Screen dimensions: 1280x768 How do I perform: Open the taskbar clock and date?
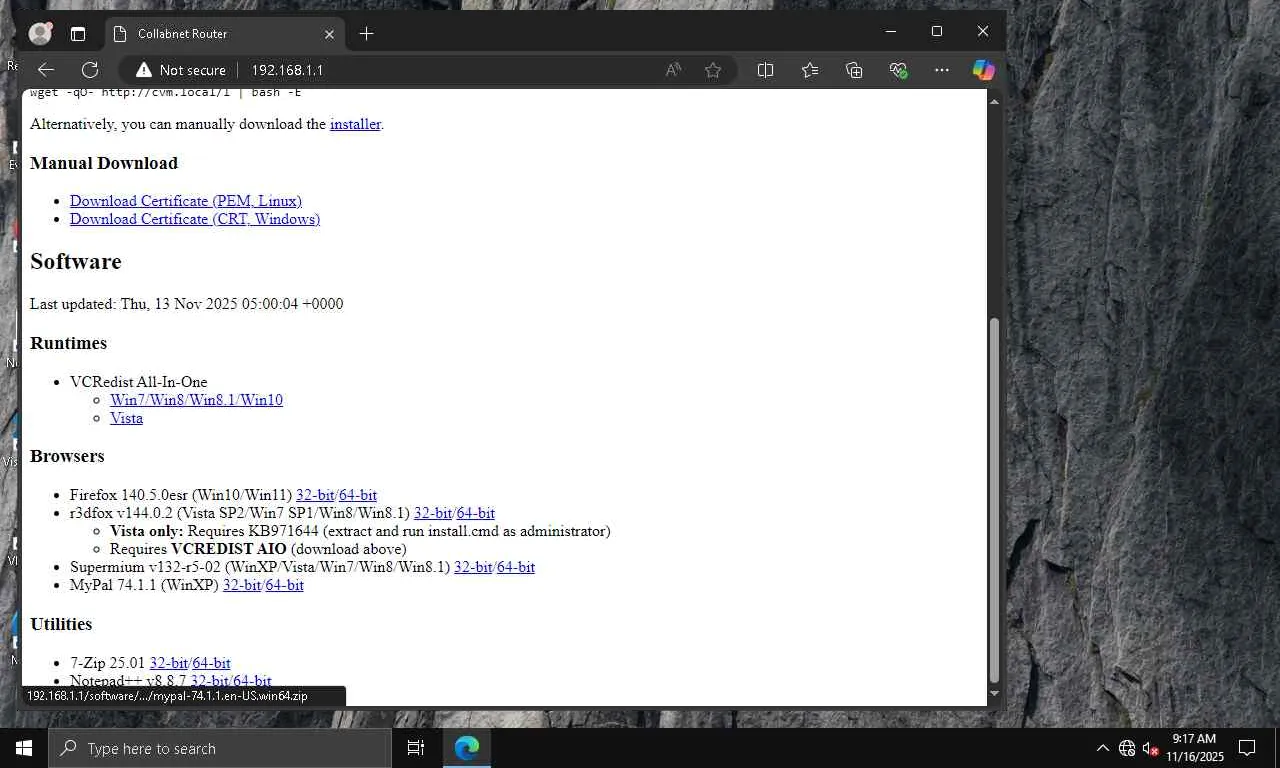tap(1195, 748)
